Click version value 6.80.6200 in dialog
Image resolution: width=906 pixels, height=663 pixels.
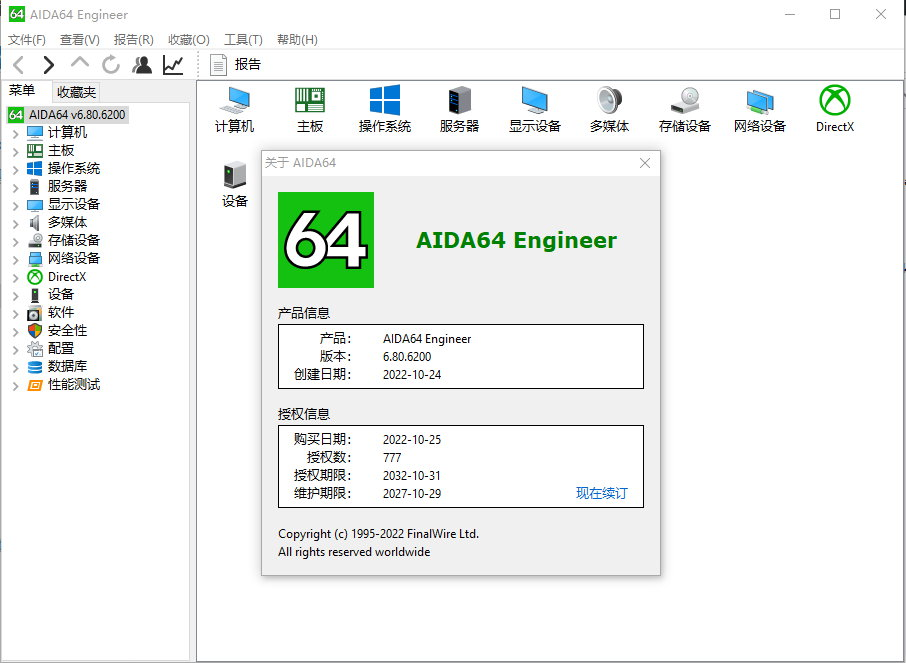pyautogui.click(x=407, y=357)
